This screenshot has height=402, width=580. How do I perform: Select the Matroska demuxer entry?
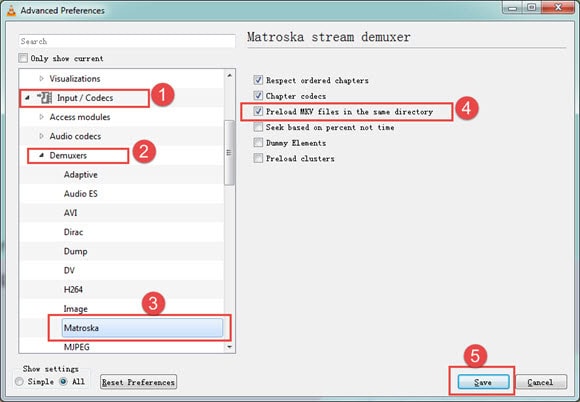coord(142,328)
